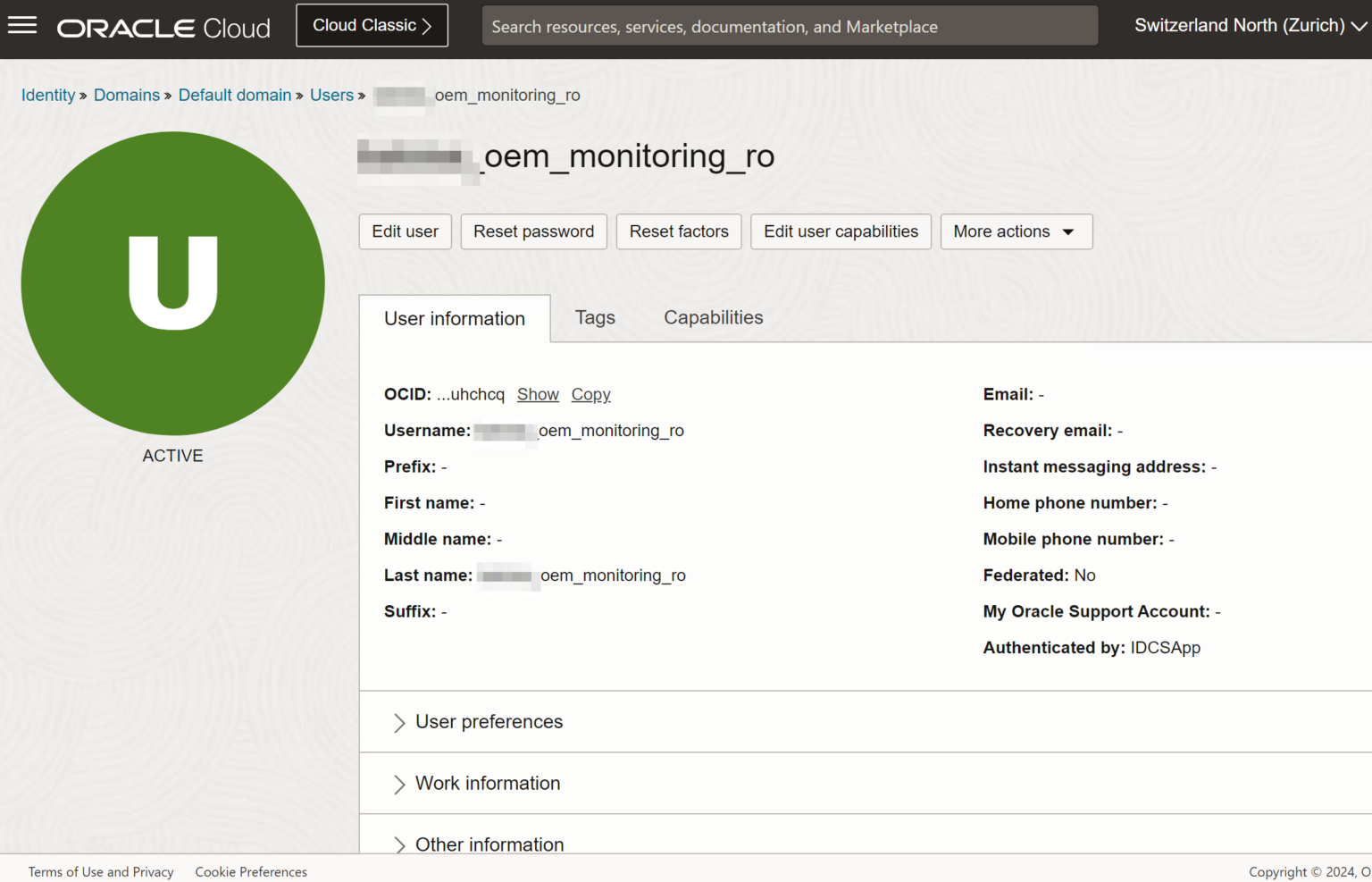
Task: Click the Edit user button
Action: pos(405,231)
